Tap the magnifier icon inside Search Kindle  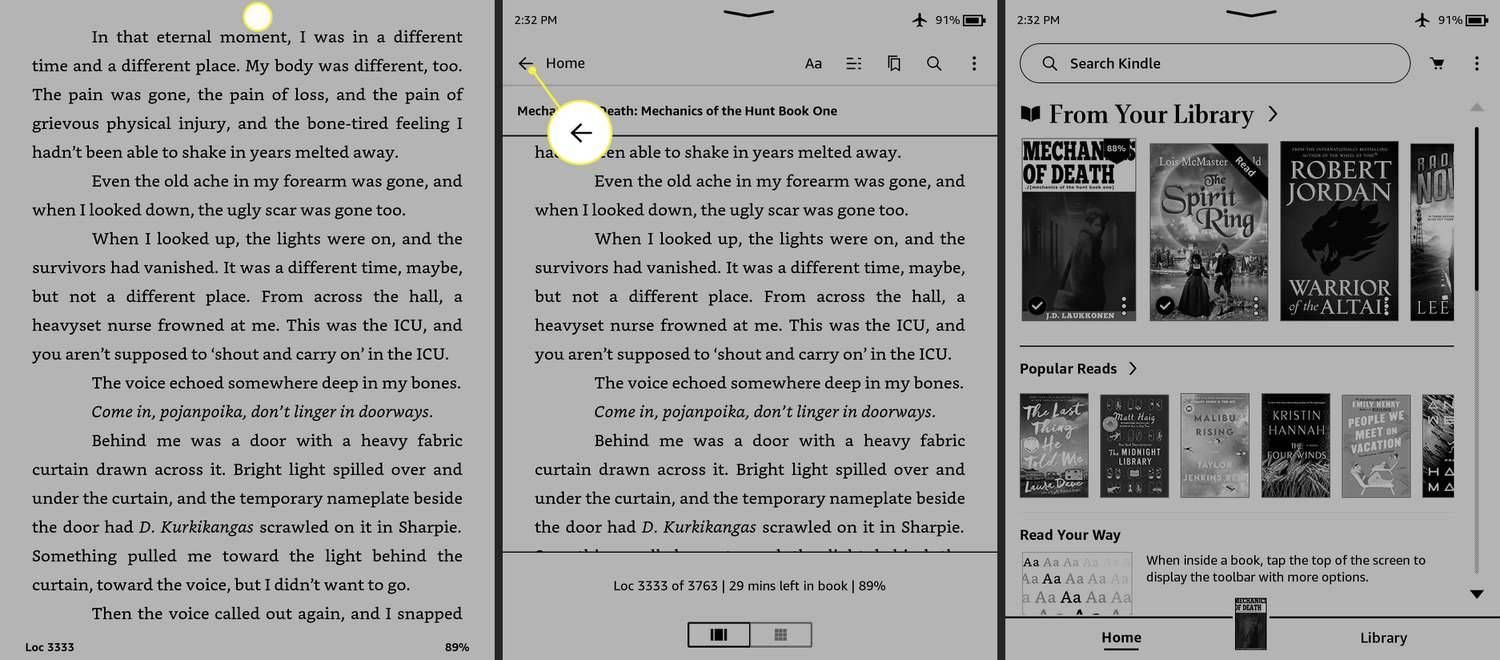pyautogui.click(x=1049, y=63)
